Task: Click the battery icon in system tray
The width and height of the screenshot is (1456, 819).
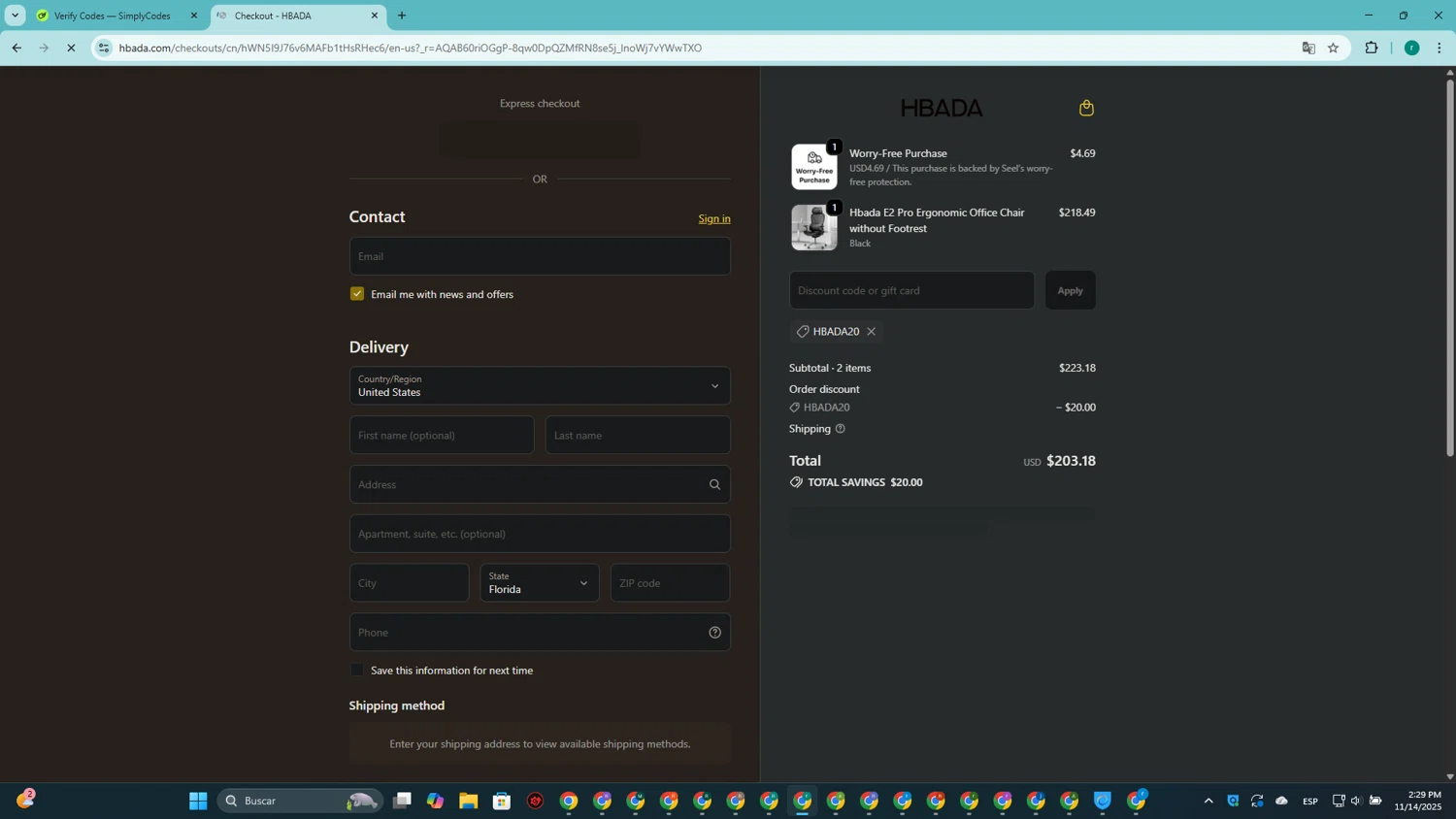Action: [x=1375, y=801]
